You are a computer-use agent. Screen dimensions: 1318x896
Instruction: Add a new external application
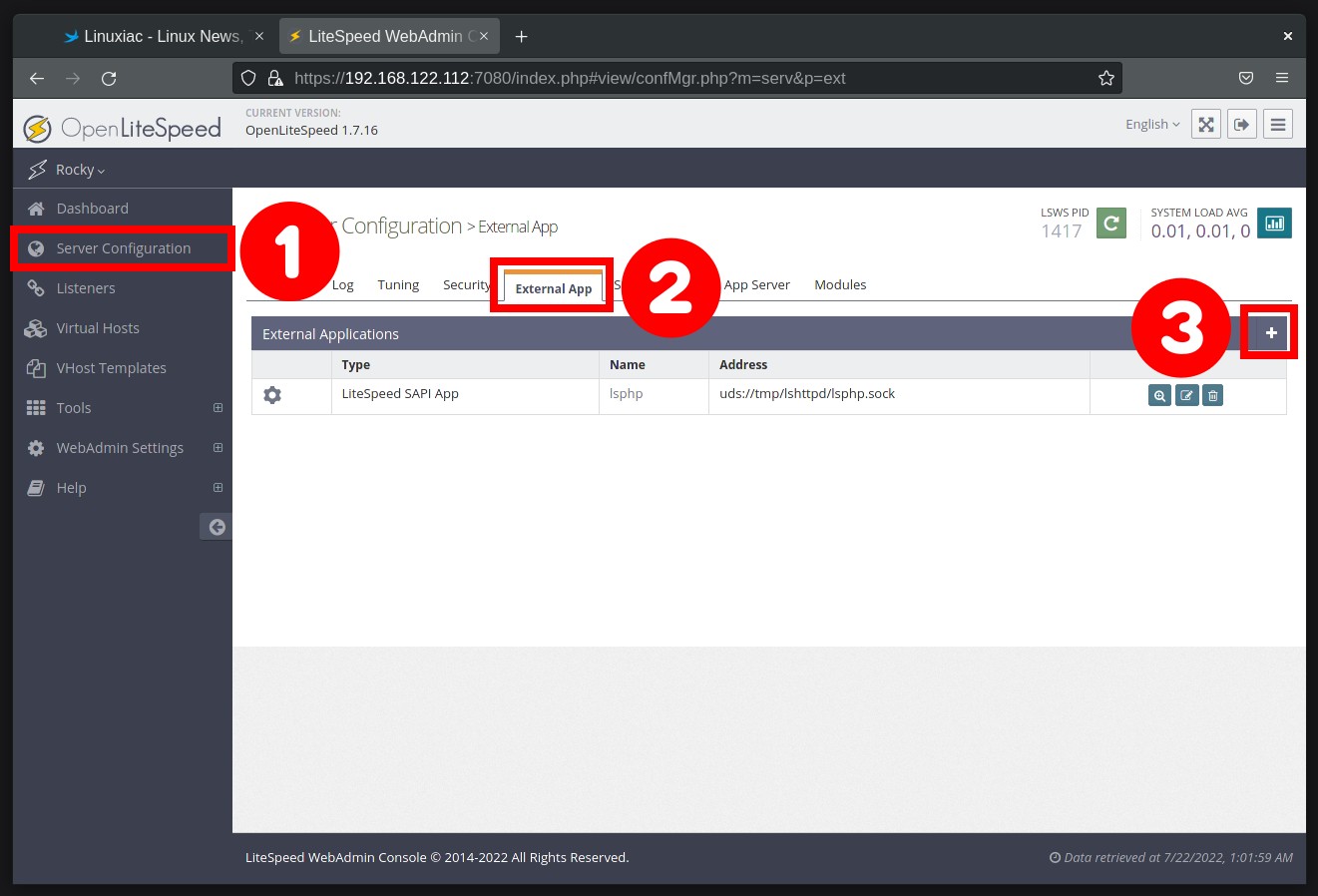1270,333
